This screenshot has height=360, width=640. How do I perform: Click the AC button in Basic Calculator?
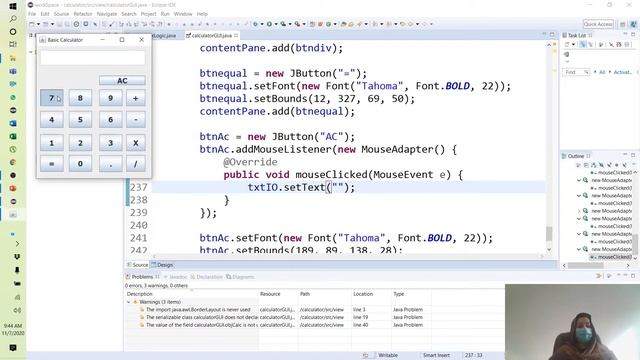coord(122,81)
